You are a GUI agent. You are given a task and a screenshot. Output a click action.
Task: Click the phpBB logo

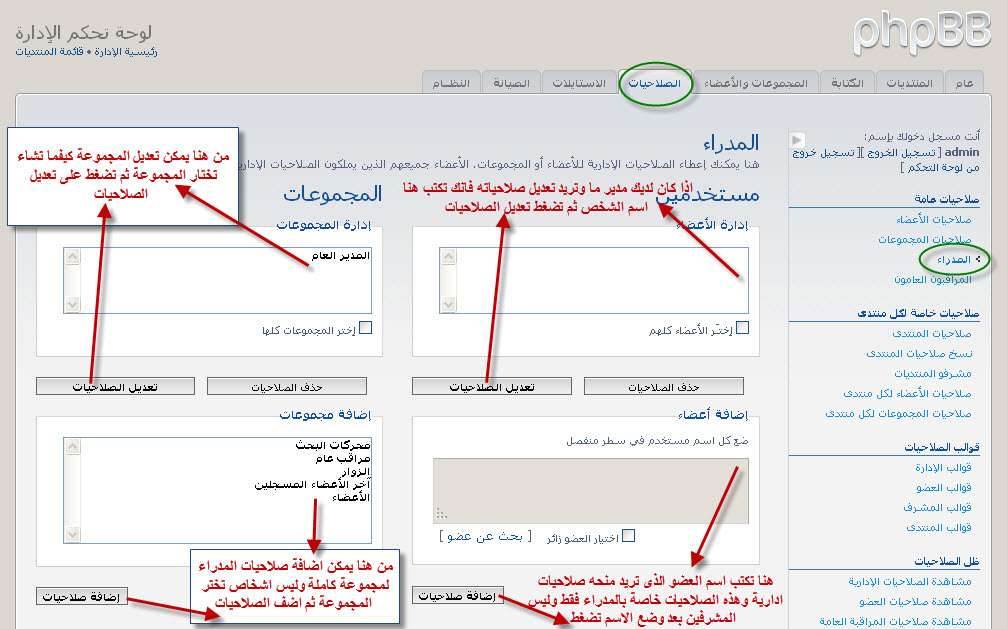[922, 33]
